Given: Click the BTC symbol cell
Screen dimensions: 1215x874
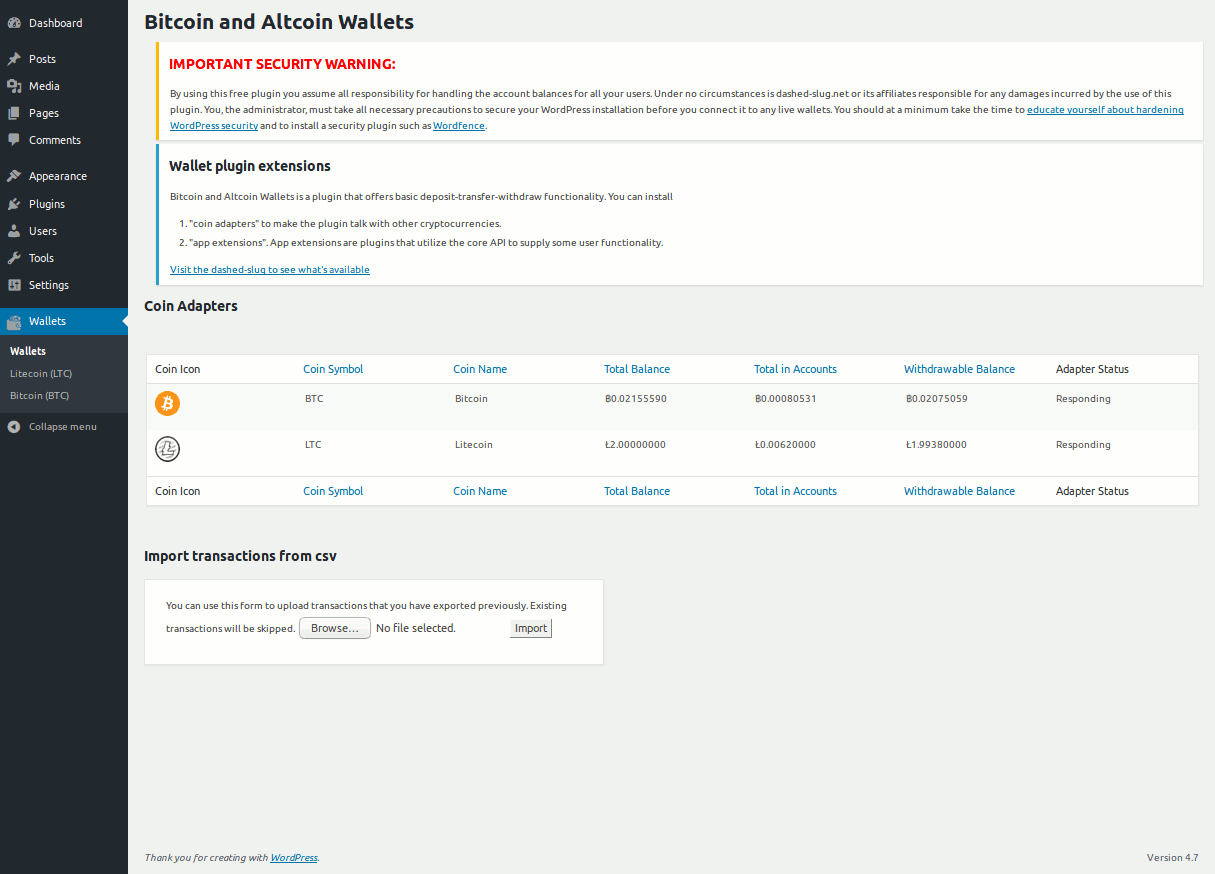Looking at the screenshot, I should coord(314,398).
